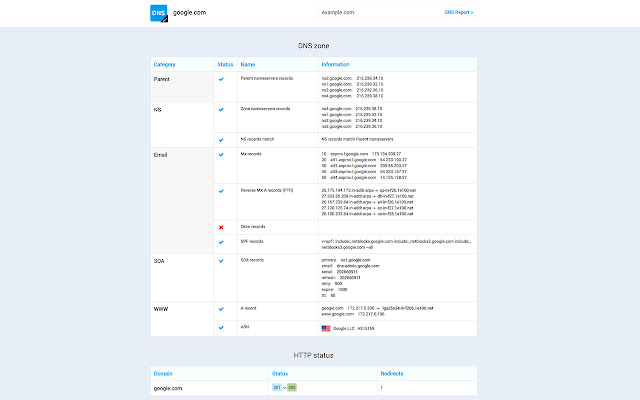Click the dns-admin.google.com email line

[x=350, y=266]
